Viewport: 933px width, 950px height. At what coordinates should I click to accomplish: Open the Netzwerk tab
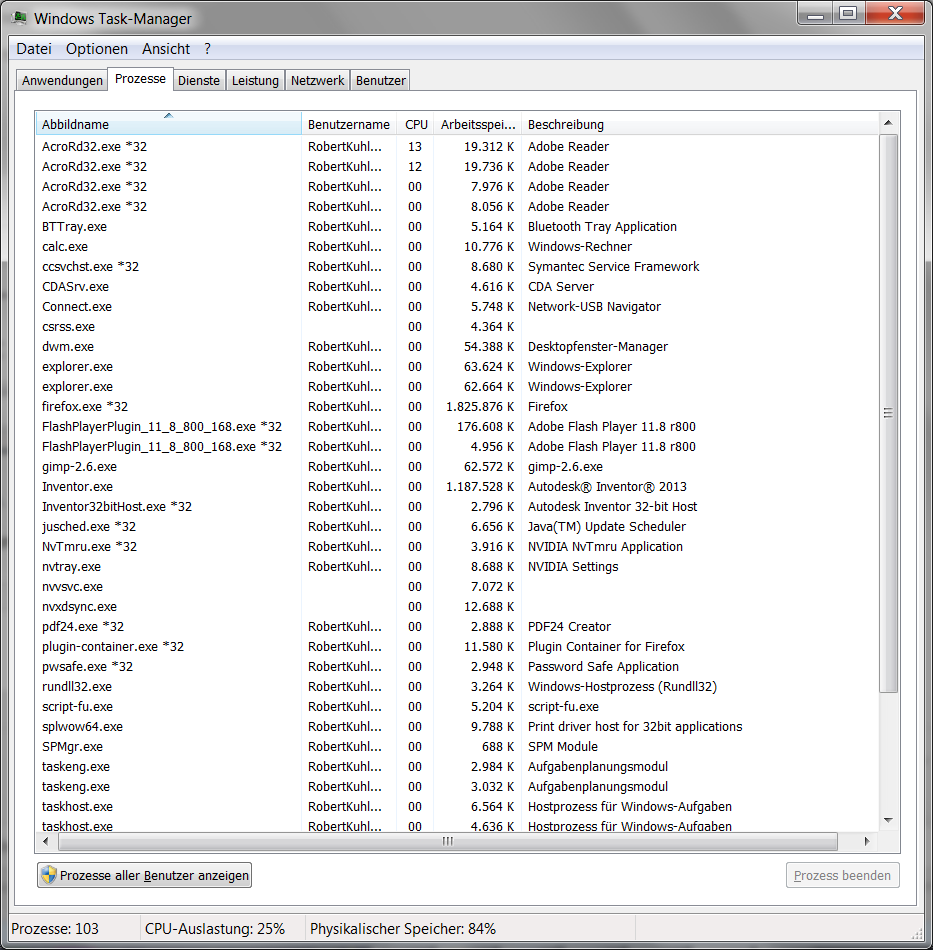coord(316,79)
